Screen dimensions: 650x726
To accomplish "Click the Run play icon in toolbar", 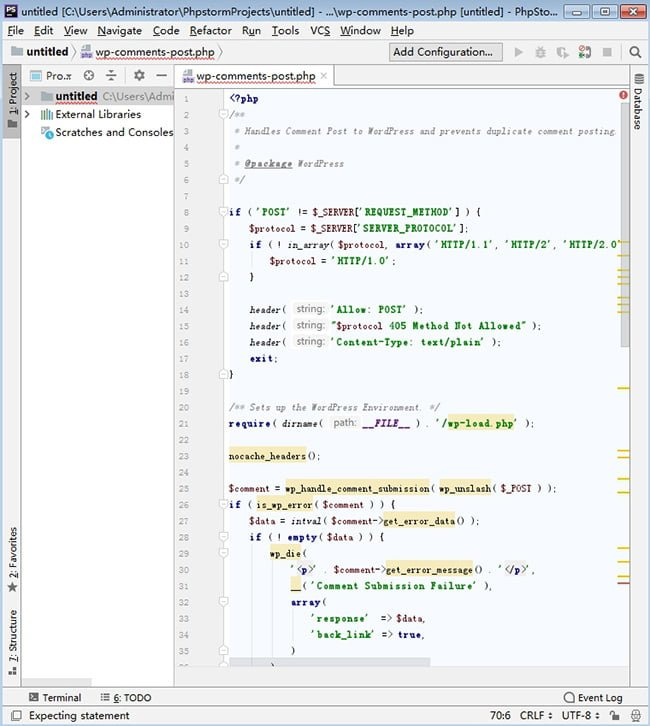I will pos(519,52).
